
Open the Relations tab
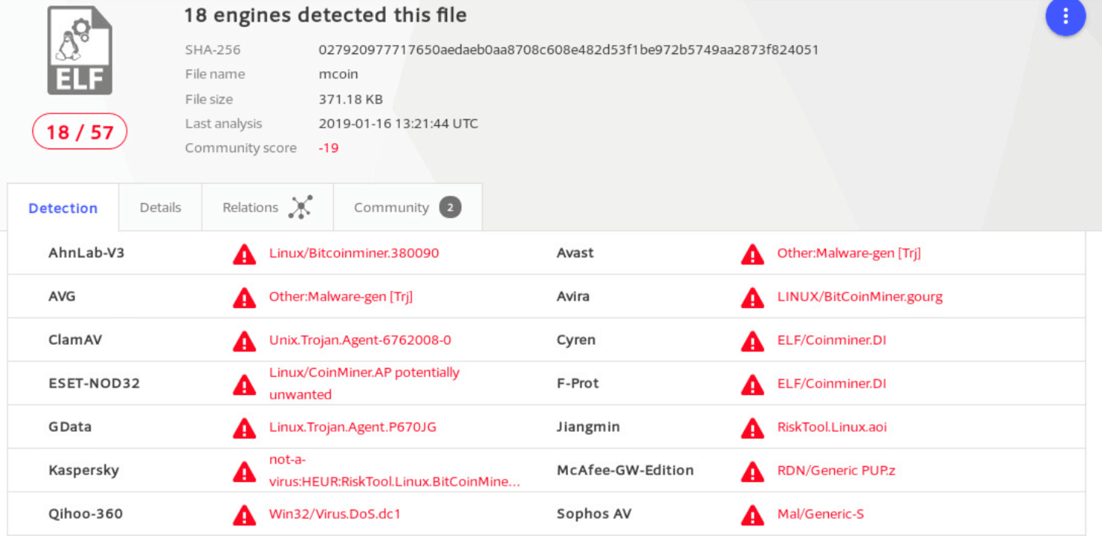[268, 207]
